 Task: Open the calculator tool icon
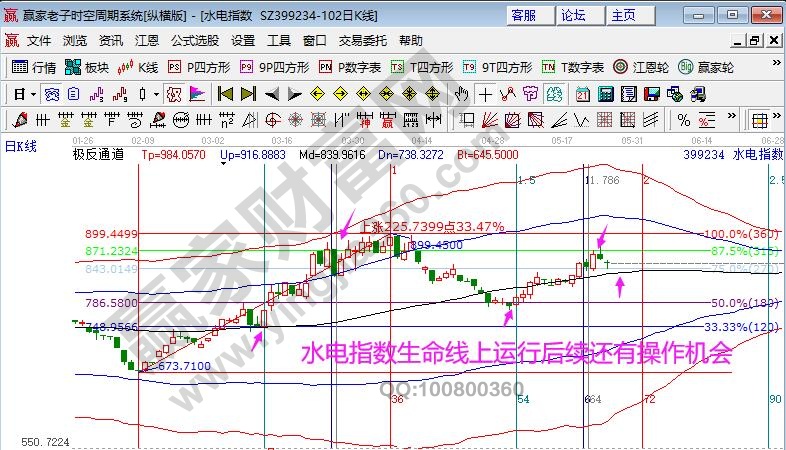[604, 94]
